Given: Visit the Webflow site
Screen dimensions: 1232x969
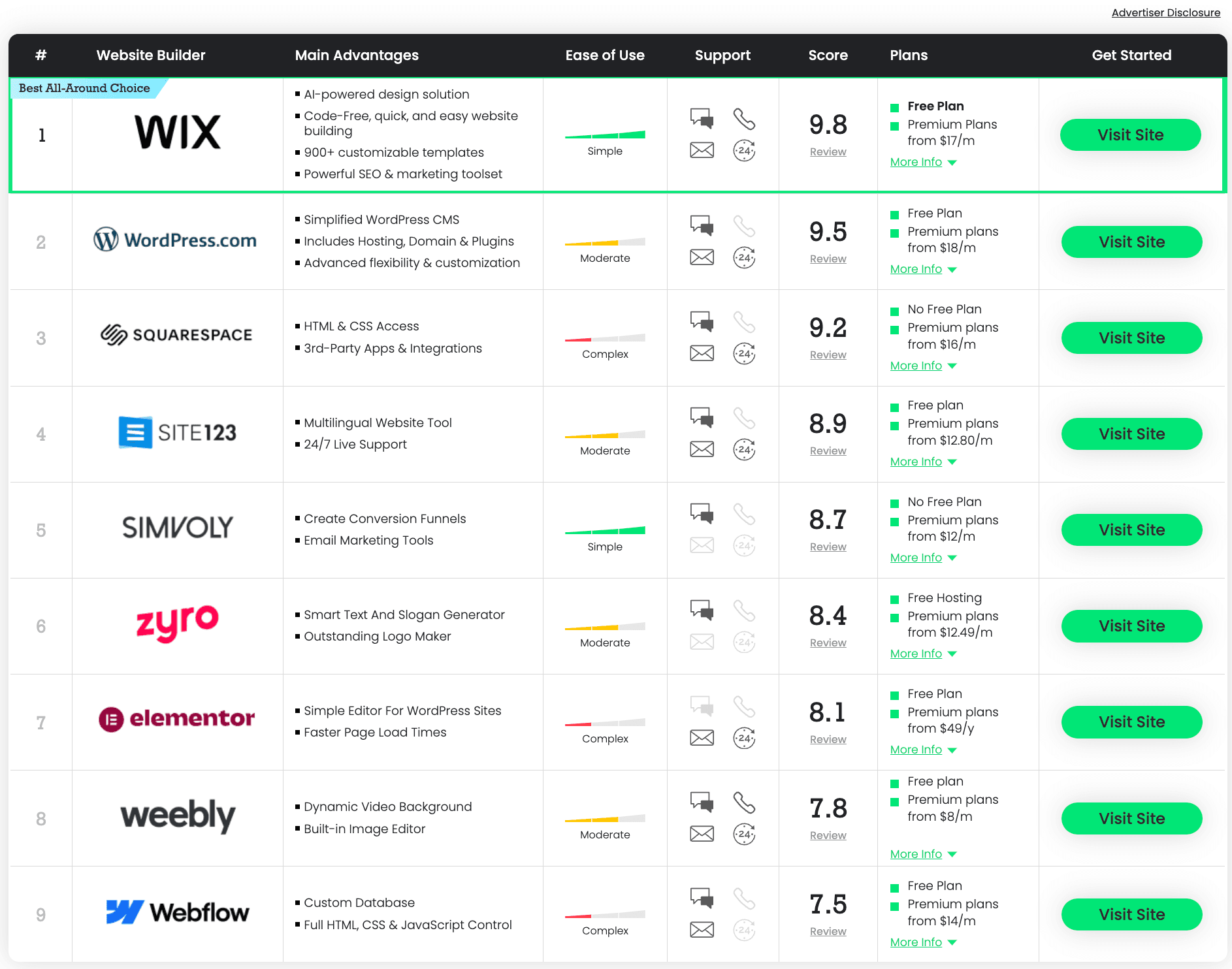Looking at the screenshot, I should 1131,915.
